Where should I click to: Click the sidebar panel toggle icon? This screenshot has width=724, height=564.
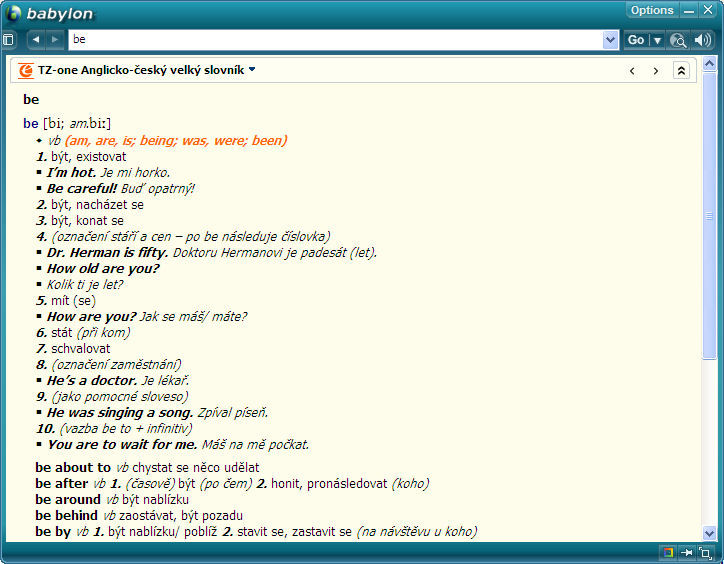pyautogui.click(x=9, y=40)
